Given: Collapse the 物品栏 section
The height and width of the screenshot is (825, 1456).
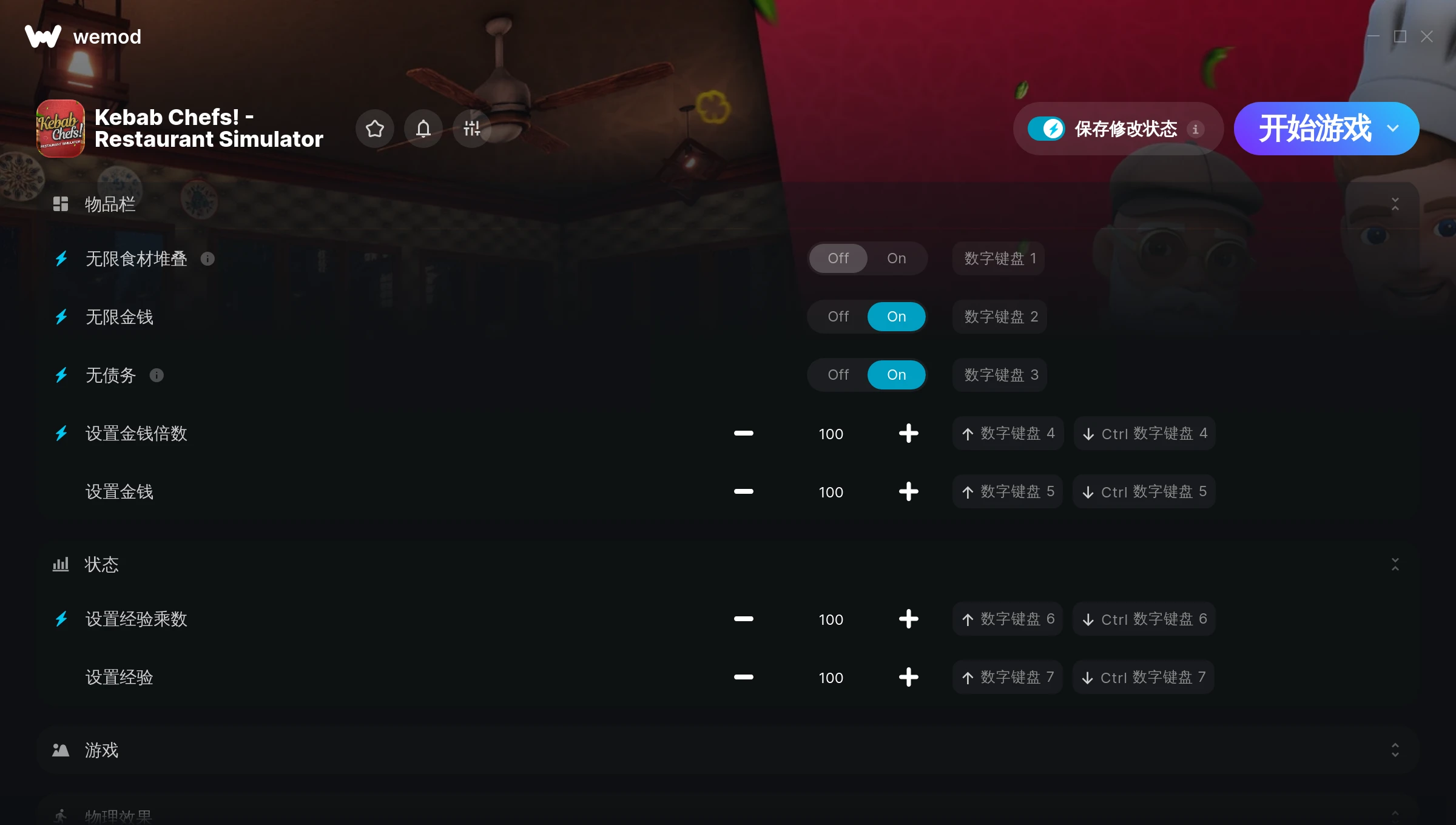Looking at the screenshot, I should tap(1395, 204).
